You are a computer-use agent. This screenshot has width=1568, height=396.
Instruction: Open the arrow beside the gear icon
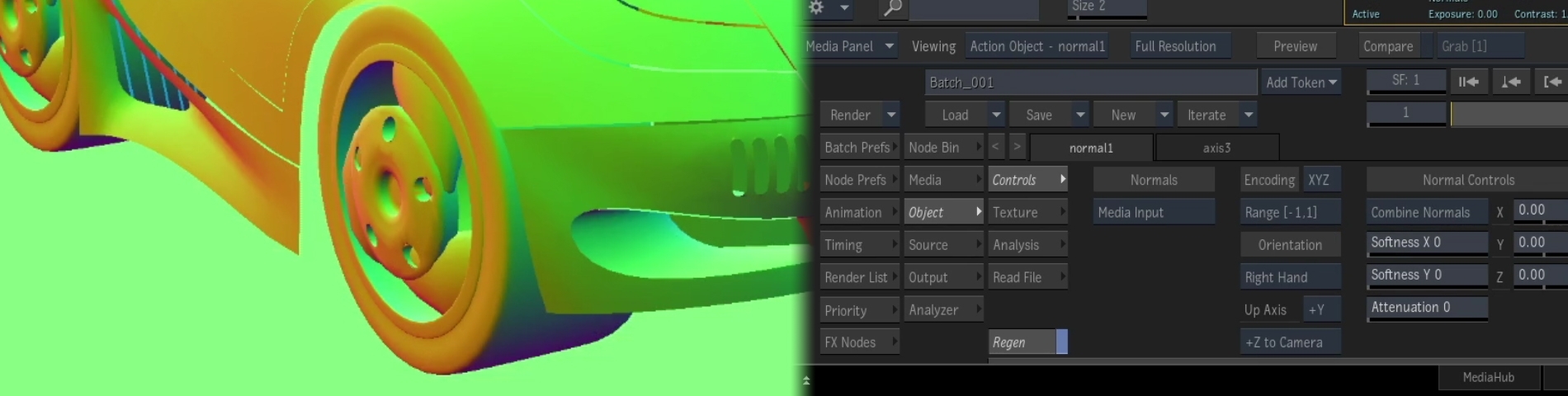[844, 8]
